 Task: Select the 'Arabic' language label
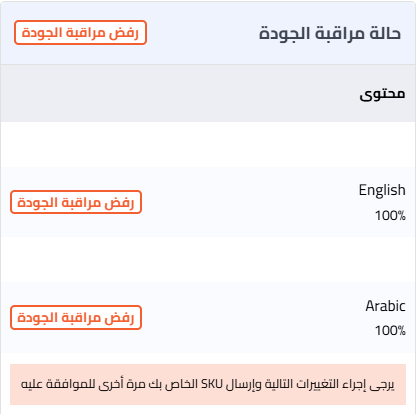click(x=385, y=306)
